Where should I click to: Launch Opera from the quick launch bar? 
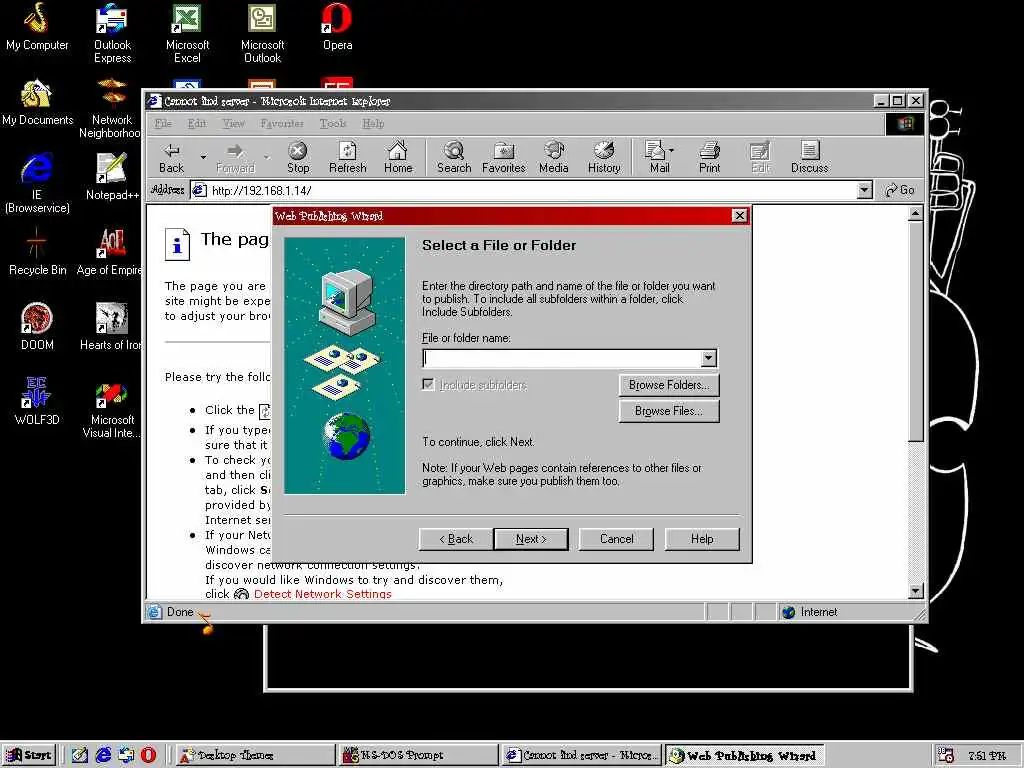[148, 755]
